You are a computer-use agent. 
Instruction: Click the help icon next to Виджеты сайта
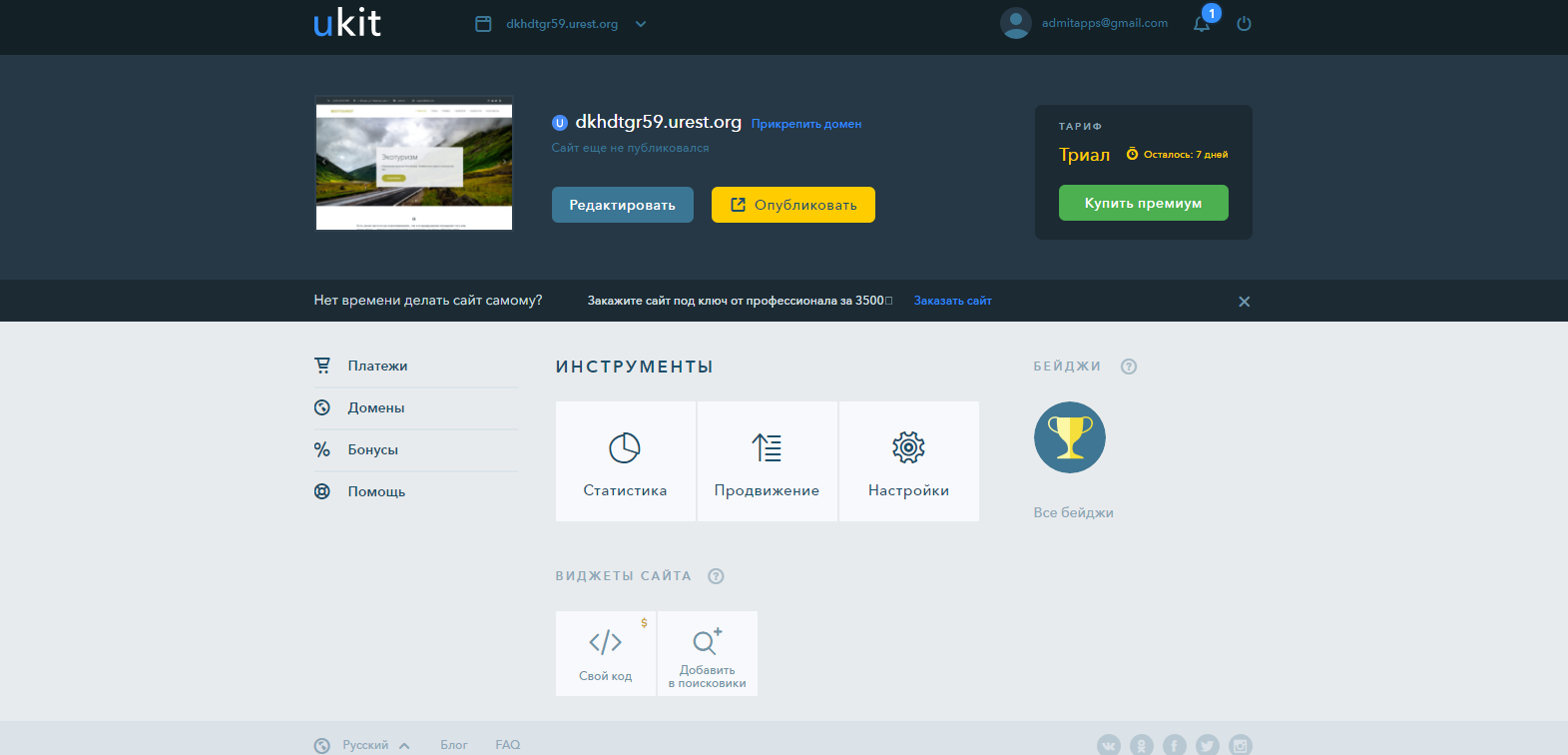pyautogui.click(x=716, y=576)
